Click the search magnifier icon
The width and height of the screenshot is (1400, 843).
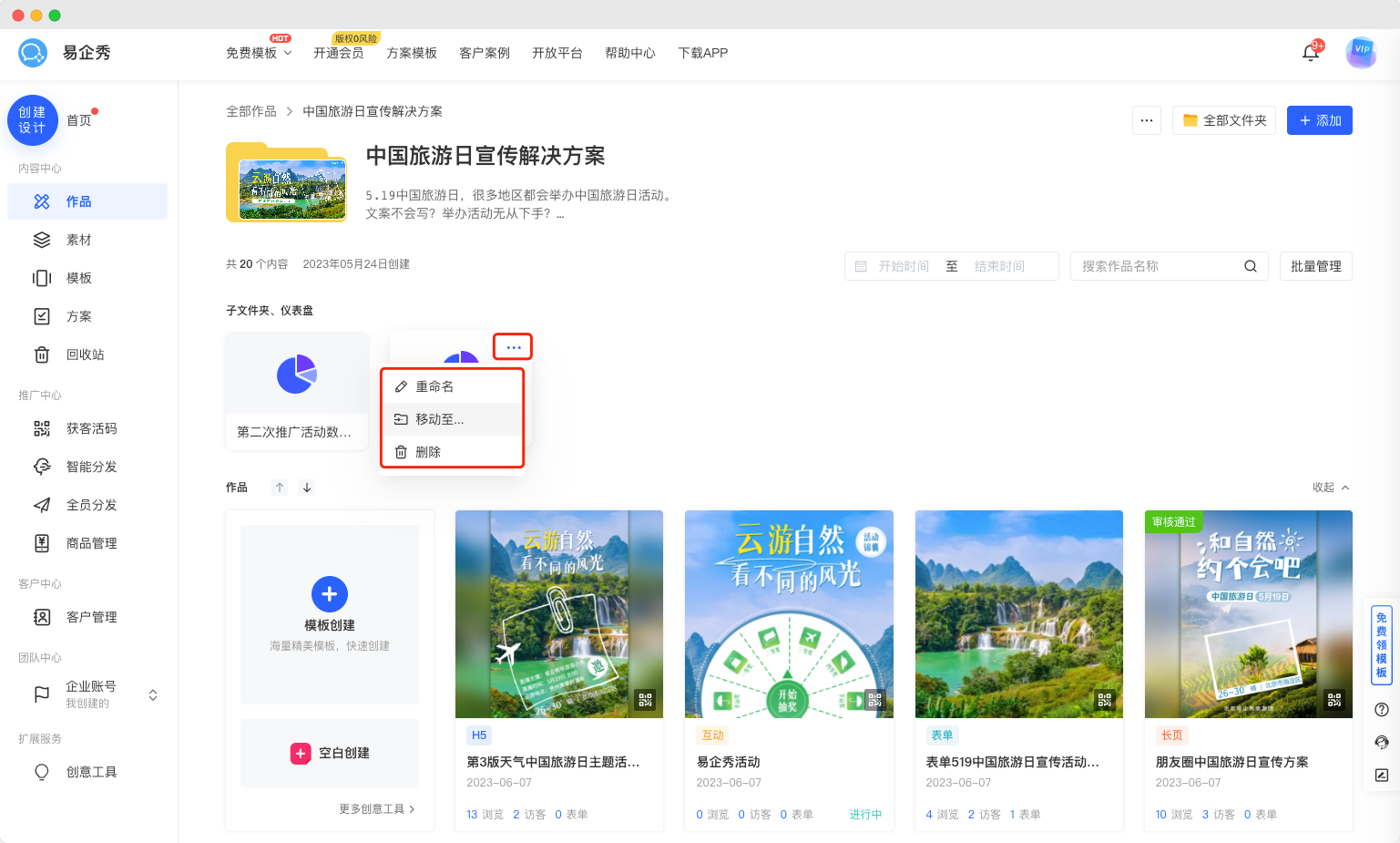coord(1250,266)
